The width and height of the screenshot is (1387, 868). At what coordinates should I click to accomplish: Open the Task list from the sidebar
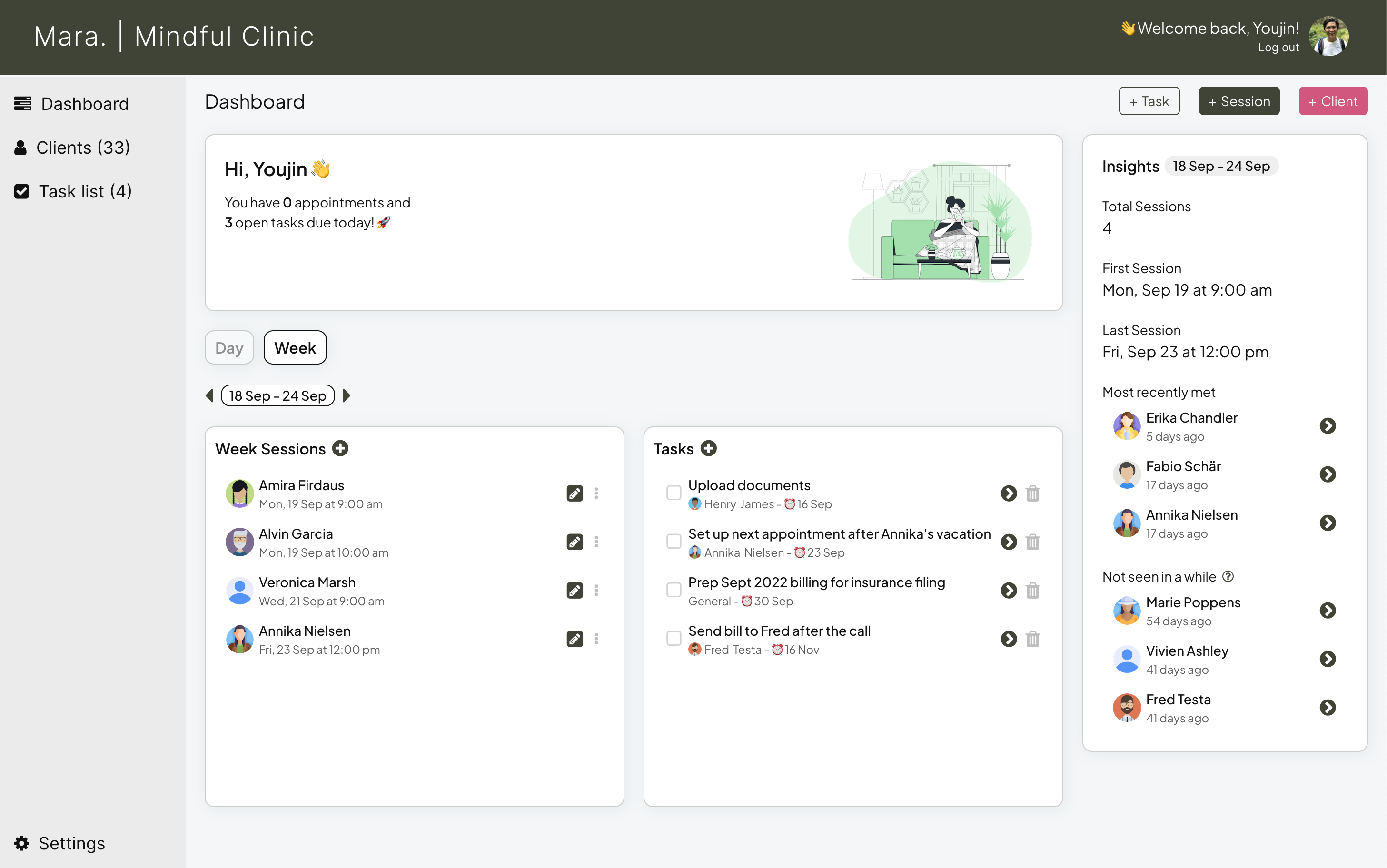coord(72,191)
